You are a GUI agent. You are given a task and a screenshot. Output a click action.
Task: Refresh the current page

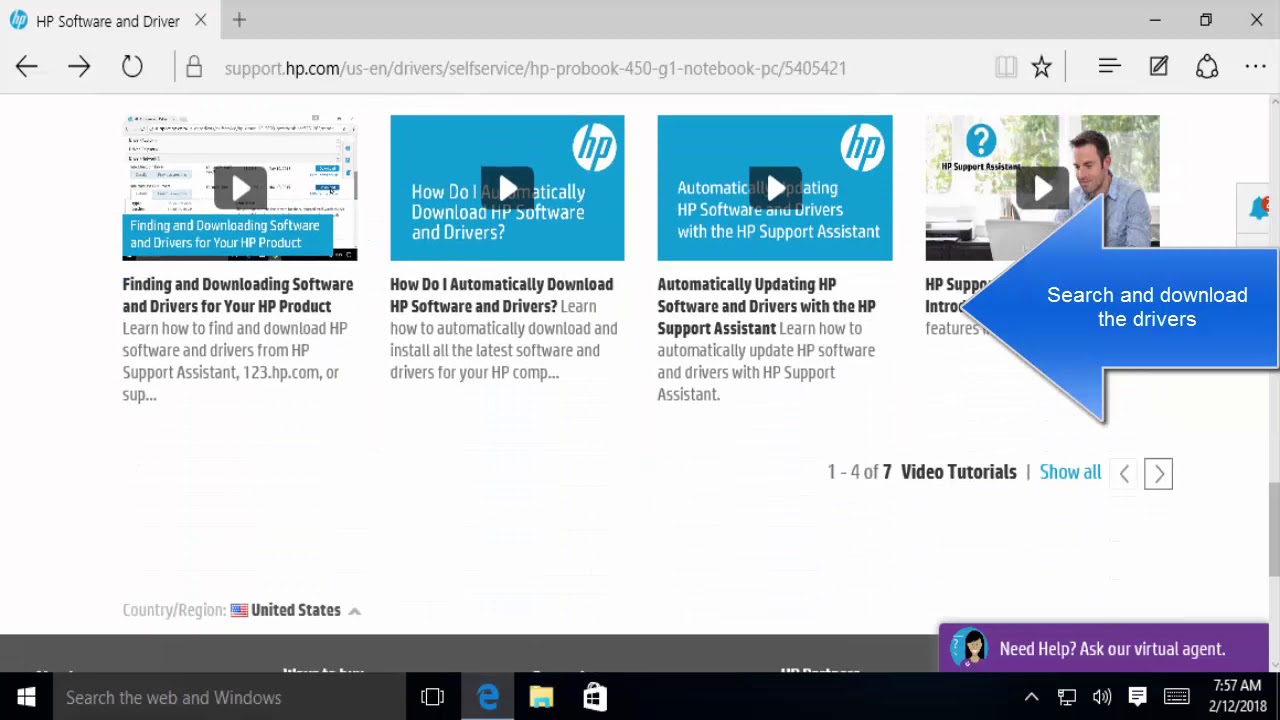click(132, 67)
